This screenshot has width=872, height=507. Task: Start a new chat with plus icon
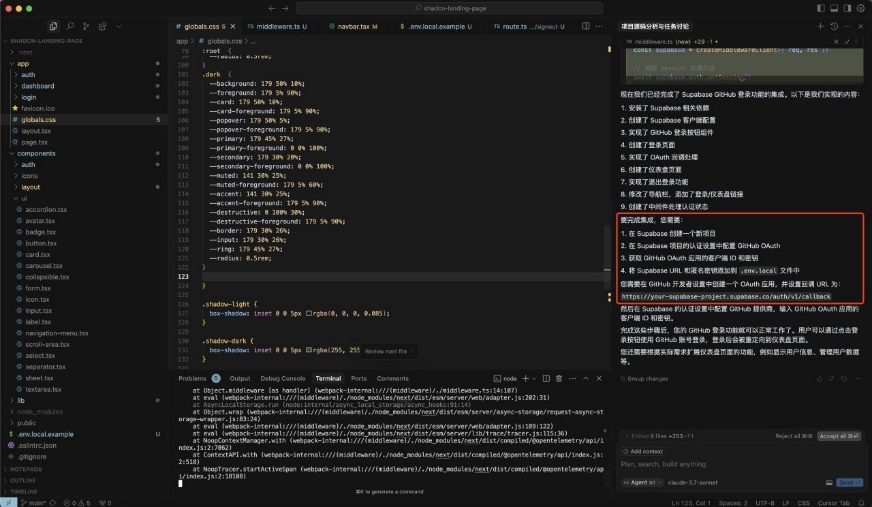pyautogui.click(x=820, y=26)
